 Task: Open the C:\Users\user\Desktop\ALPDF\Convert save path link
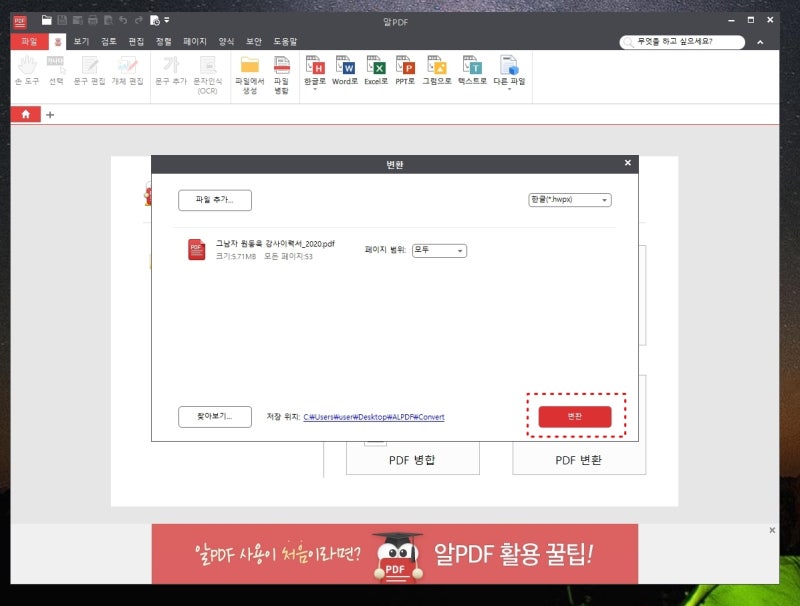374,417
